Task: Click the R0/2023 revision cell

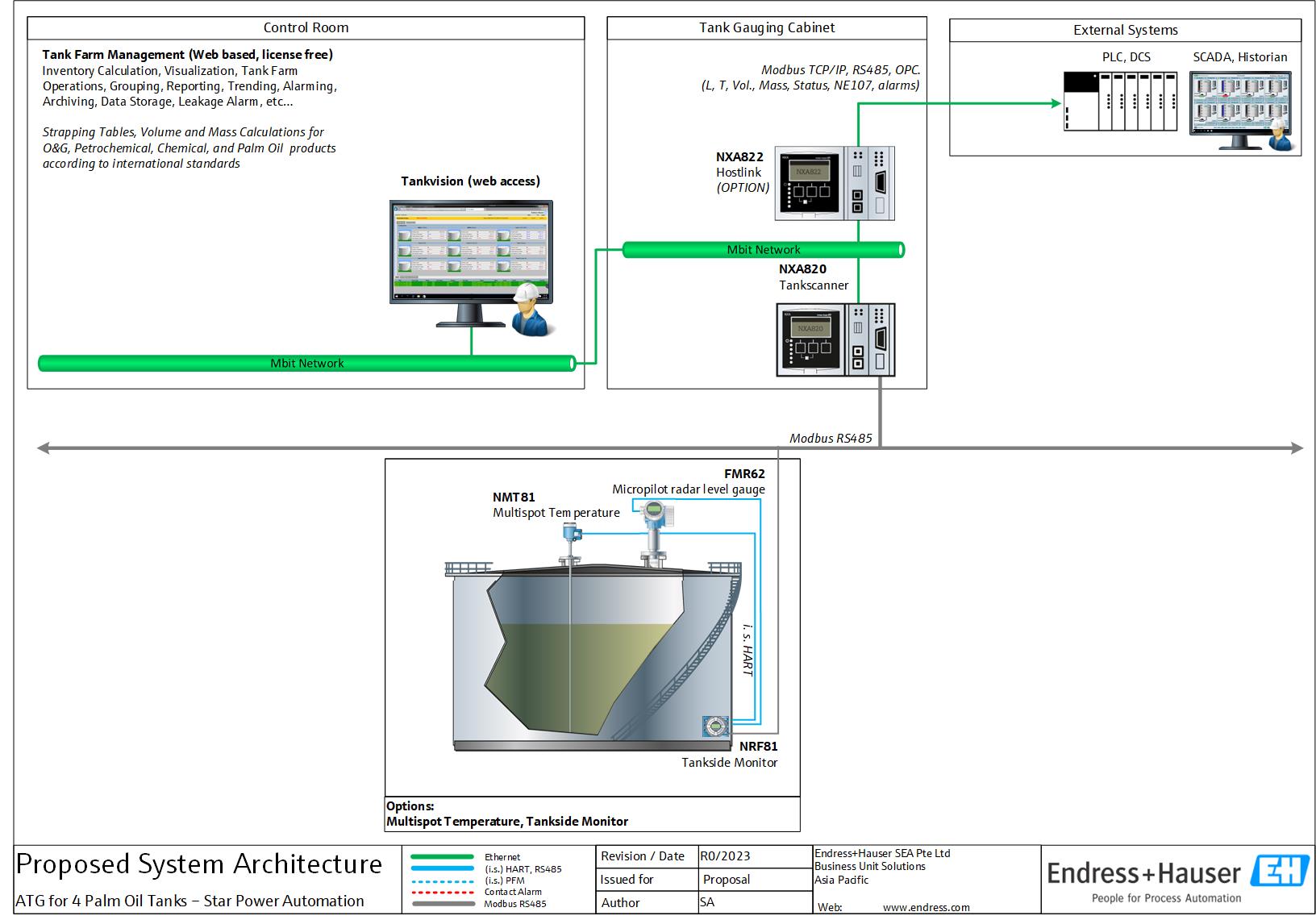Action: click(x=754, y=856)
